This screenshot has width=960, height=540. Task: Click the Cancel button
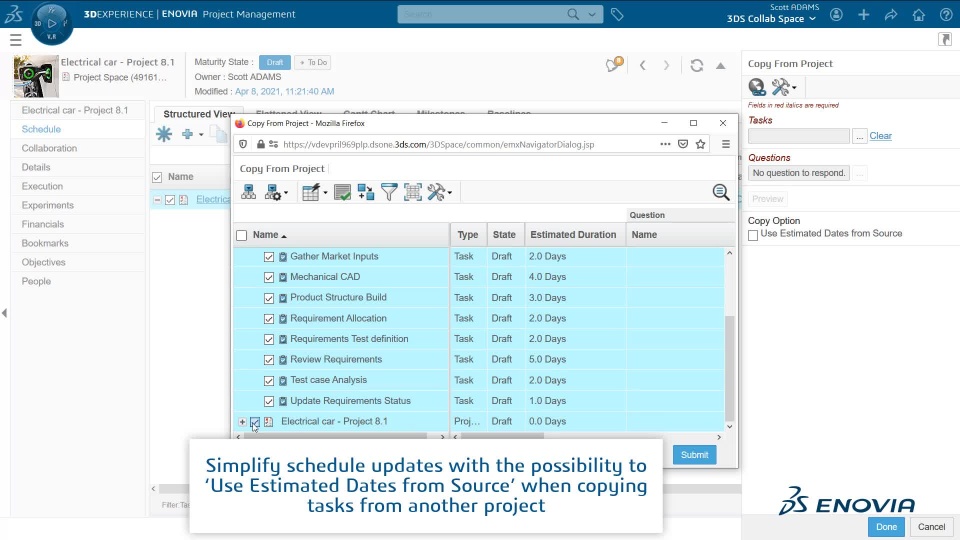(x=931, y=527)
